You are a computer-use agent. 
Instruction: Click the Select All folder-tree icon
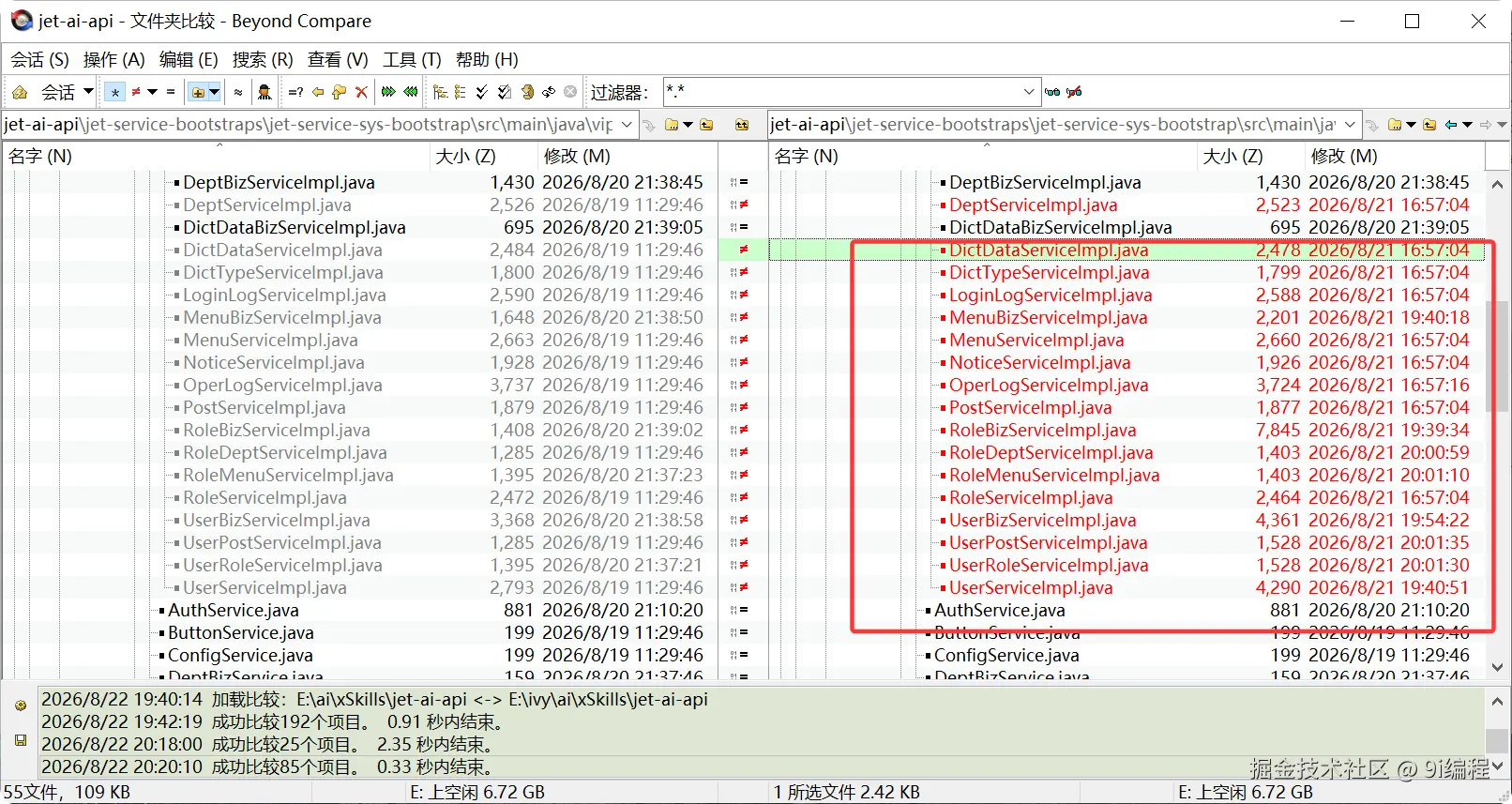point(440,92)
